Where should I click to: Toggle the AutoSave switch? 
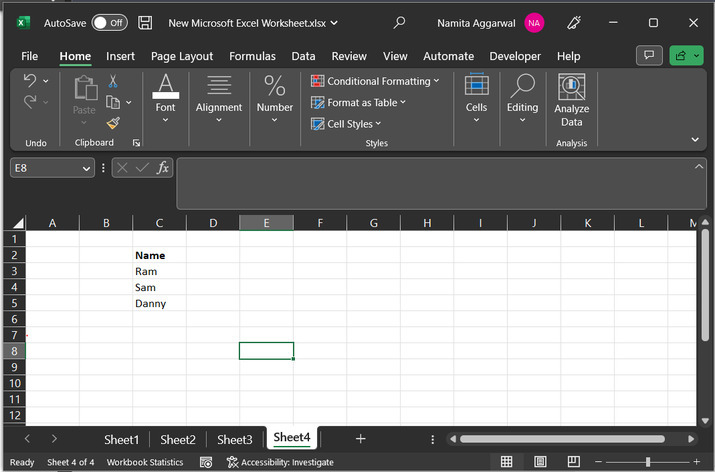pyautogui.click(x=109, y=22)
